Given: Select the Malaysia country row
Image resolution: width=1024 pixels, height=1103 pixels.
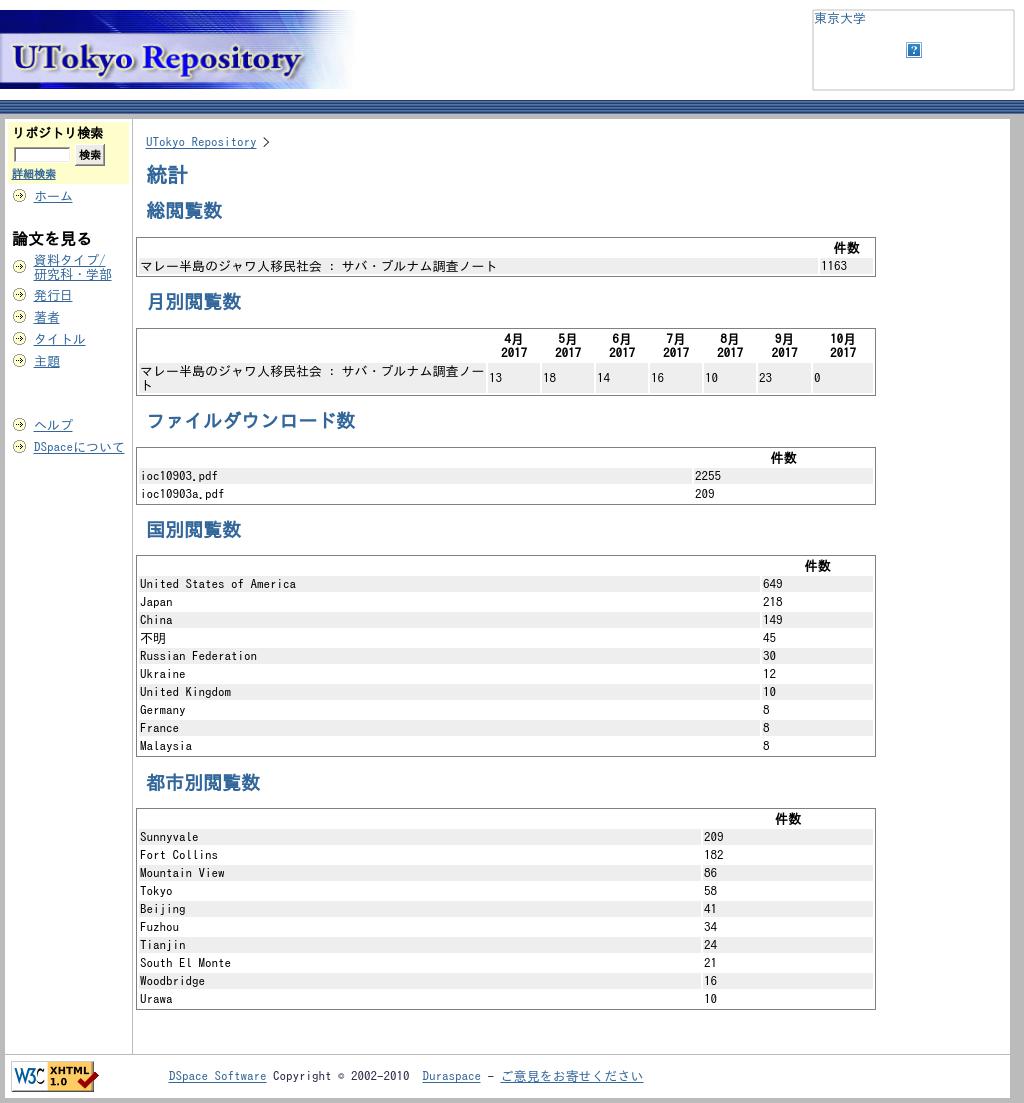Looking at the screenshot, I should (506, 746).
